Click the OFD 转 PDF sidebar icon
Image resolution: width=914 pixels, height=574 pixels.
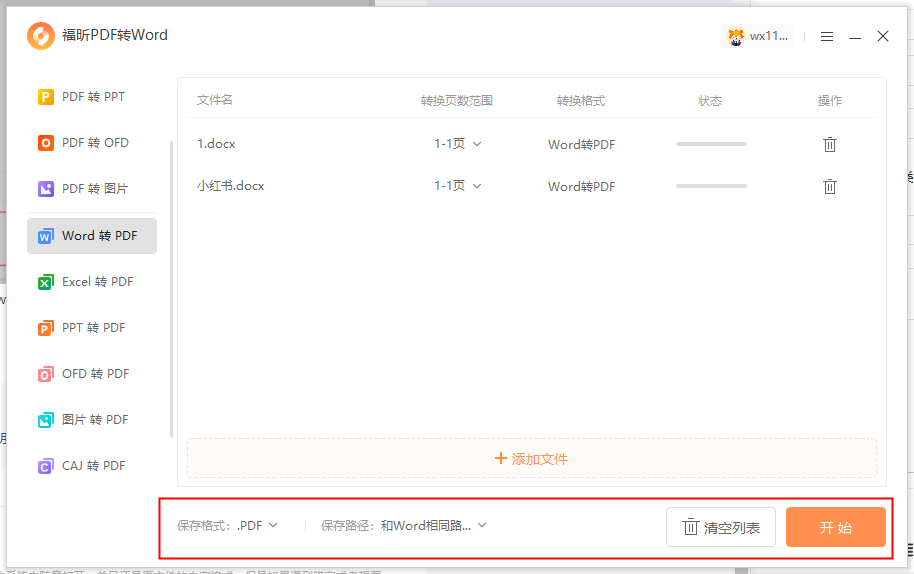(x=46, y=374)
